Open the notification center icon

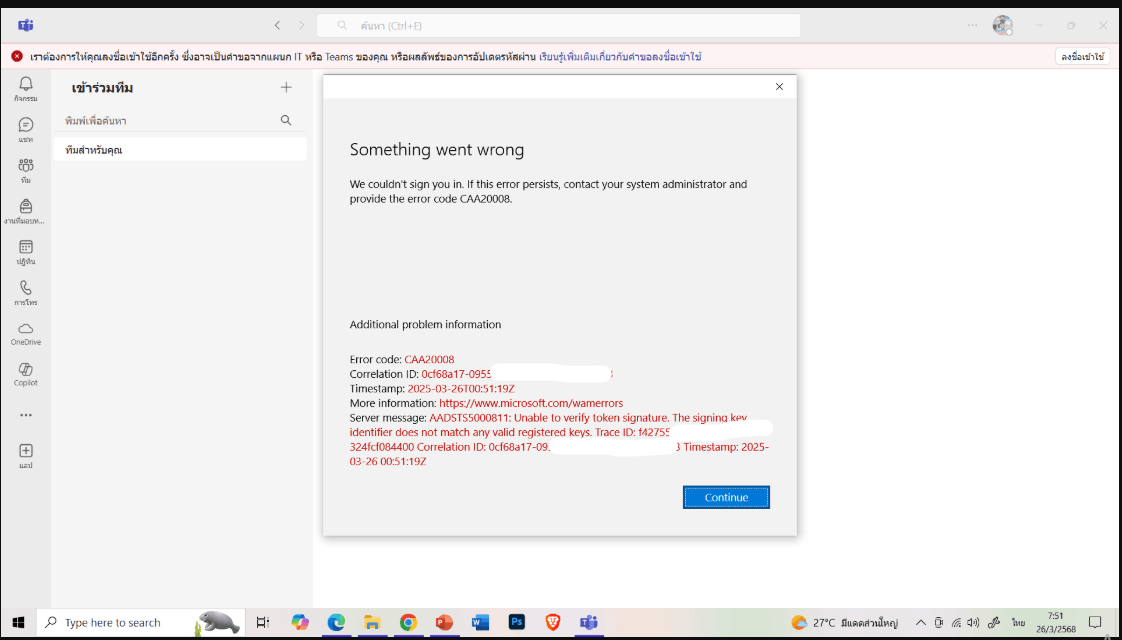[1095, 622]
